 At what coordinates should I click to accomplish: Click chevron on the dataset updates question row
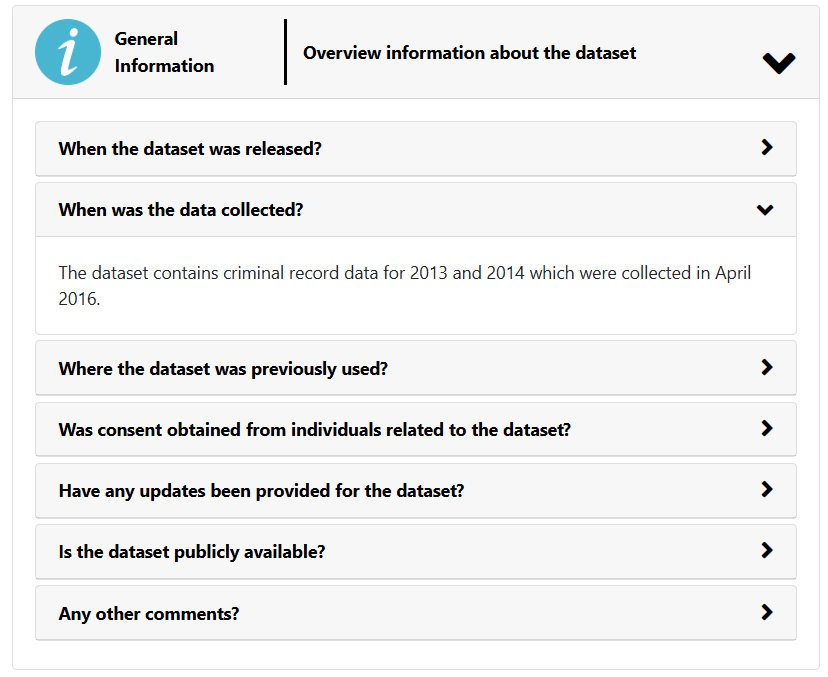(767, 489)
